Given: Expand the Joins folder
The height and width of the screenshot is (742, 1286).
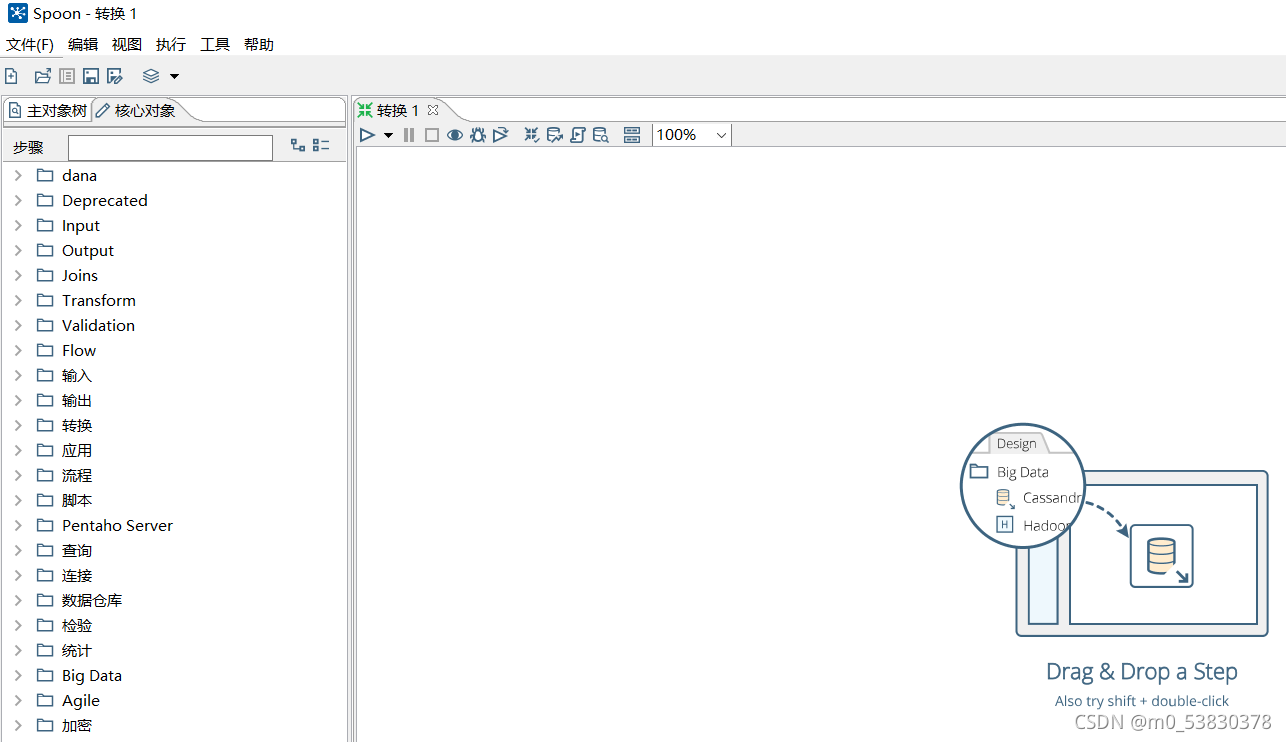Looking at the screenshot, I should (18, 275).
